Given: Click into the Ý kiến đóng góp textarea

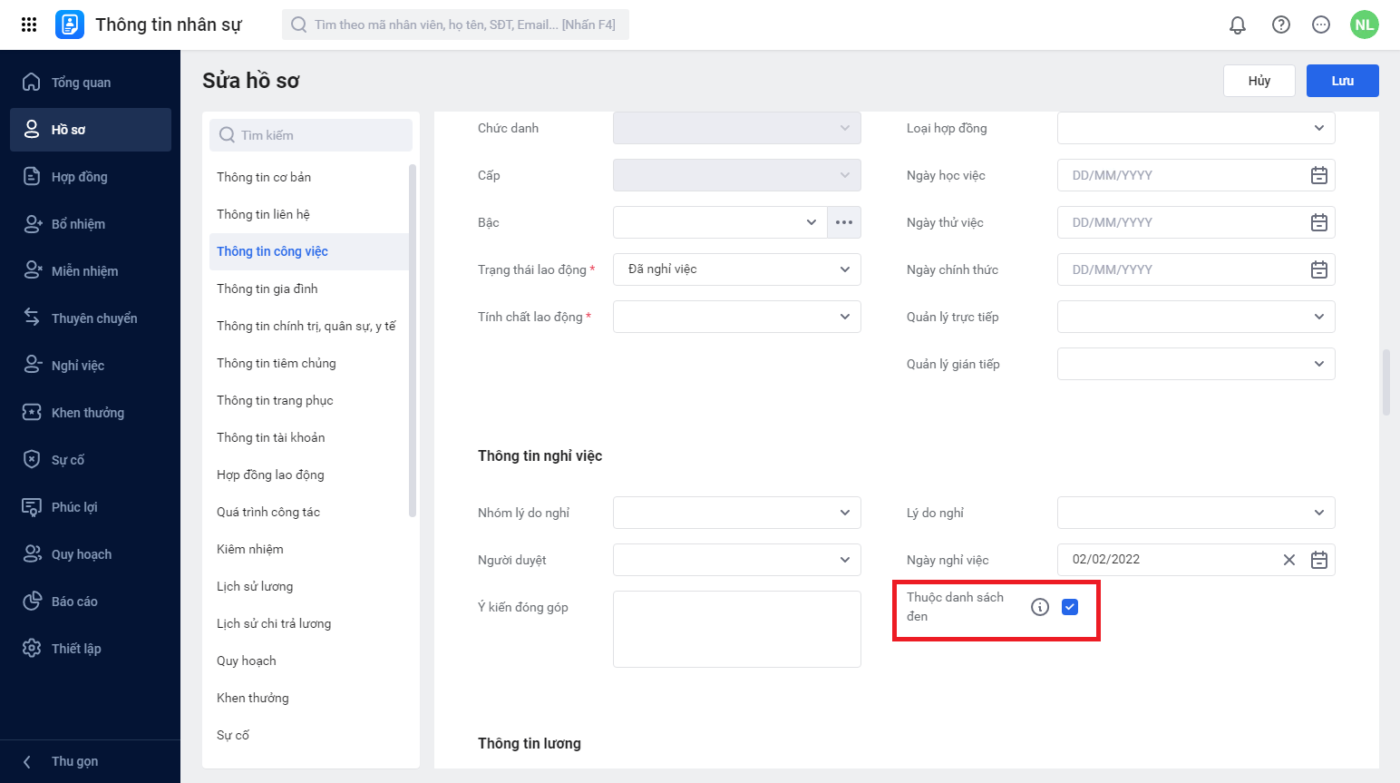Looking at the screenshot, I should (x=737, y=629).
